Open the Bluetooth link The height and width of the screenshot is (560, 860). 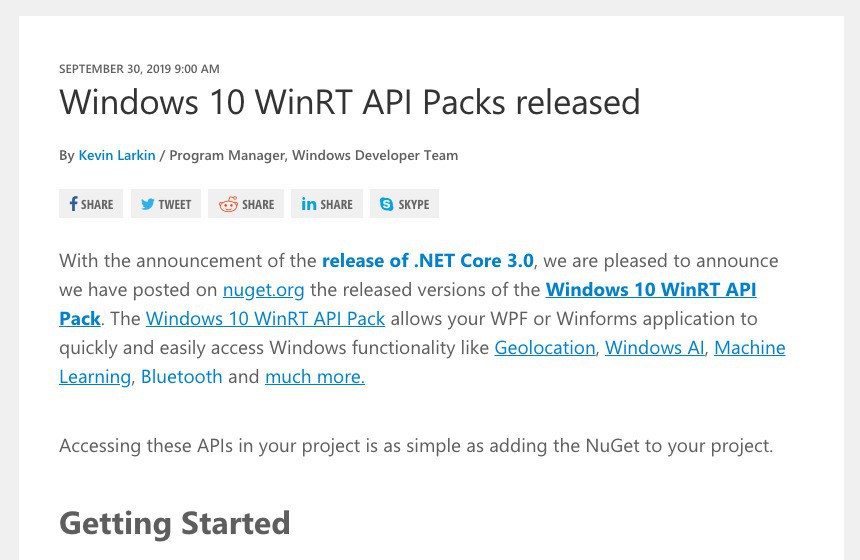pos(181,377)
